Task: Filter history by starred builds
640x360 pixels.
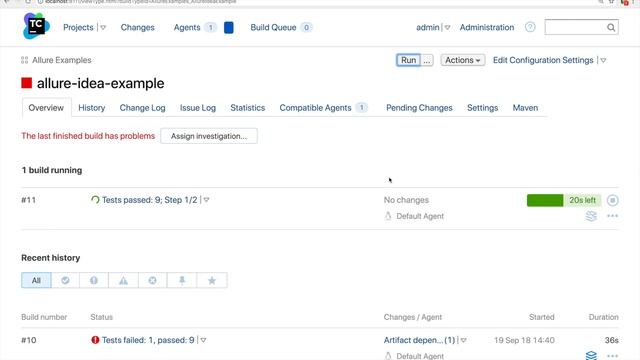Action: (x=212, y=280)
